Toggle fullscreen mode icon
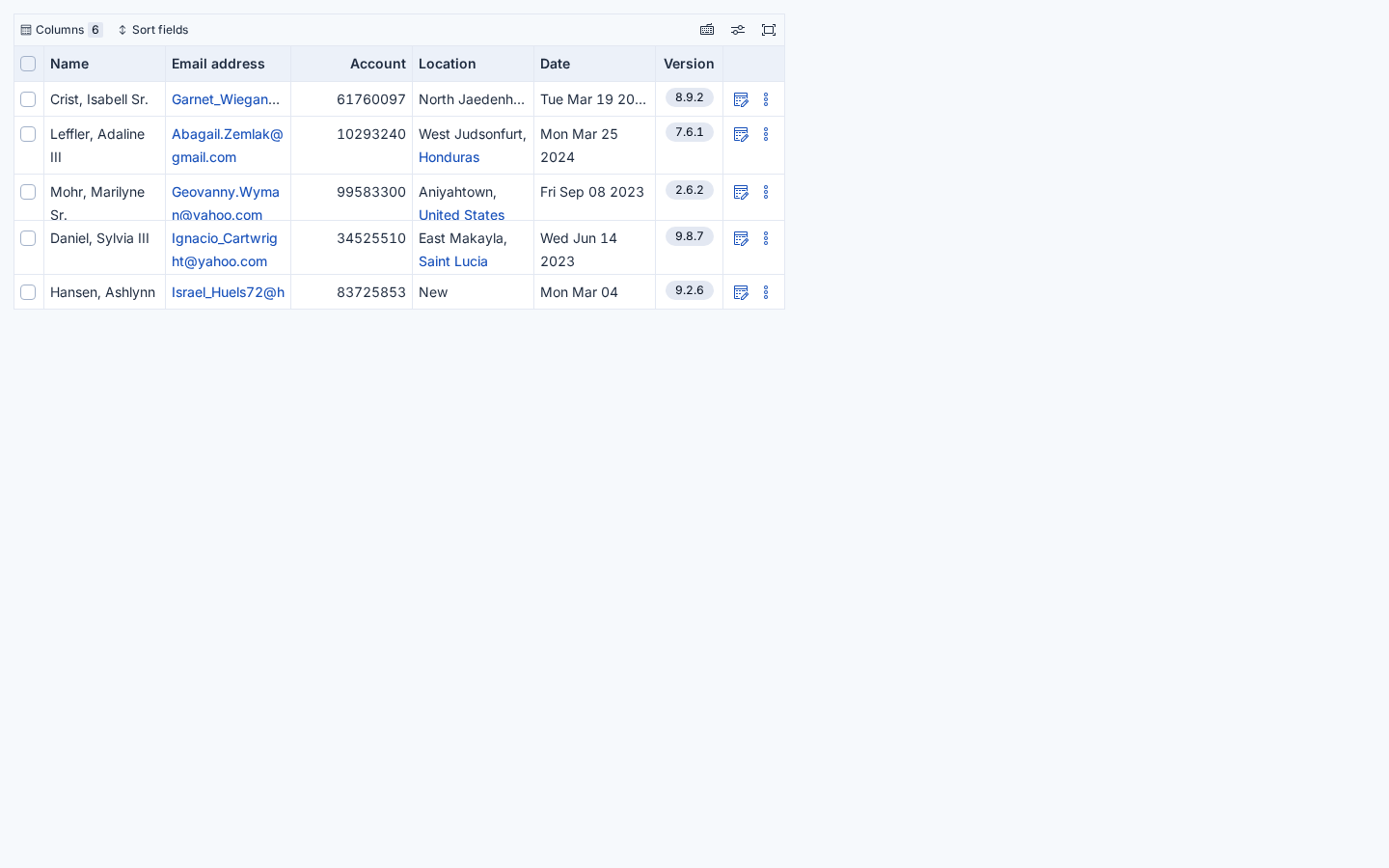The width and height of the screenshot is (1389, 868). click(769, 30)
